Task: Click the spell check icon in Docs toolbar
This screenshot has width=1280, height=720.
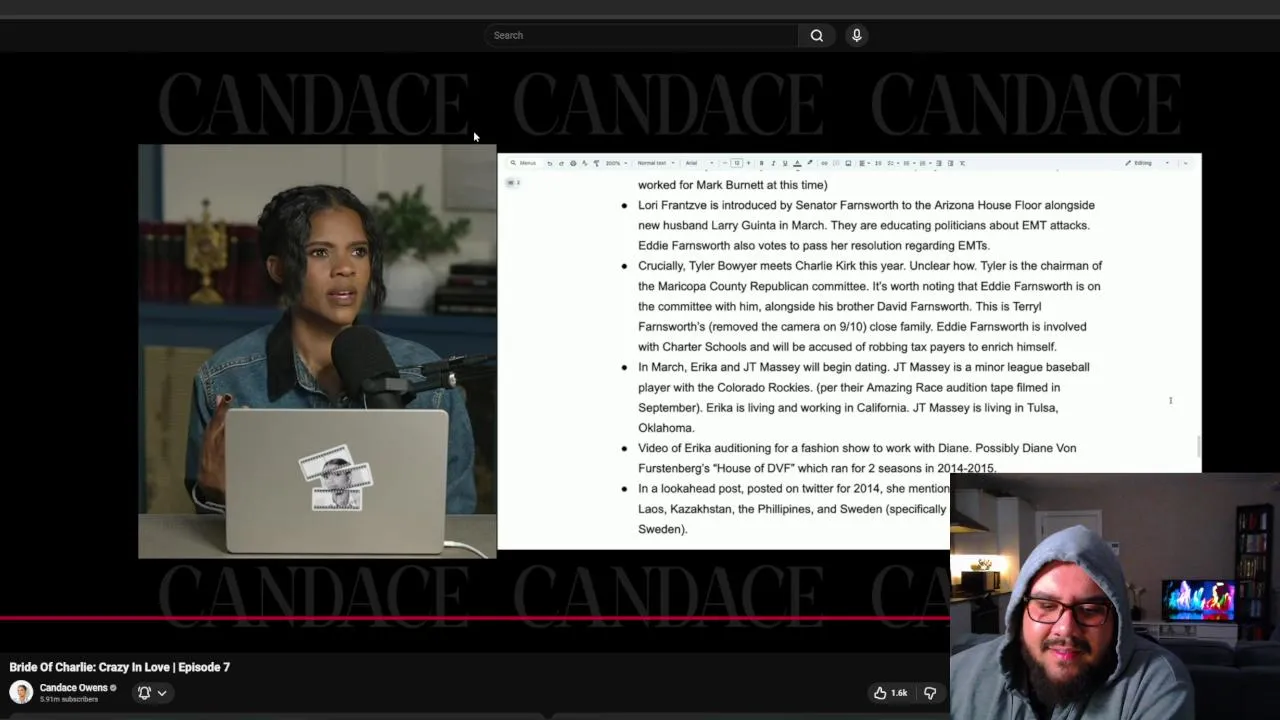Action: [x=584, y=163]
